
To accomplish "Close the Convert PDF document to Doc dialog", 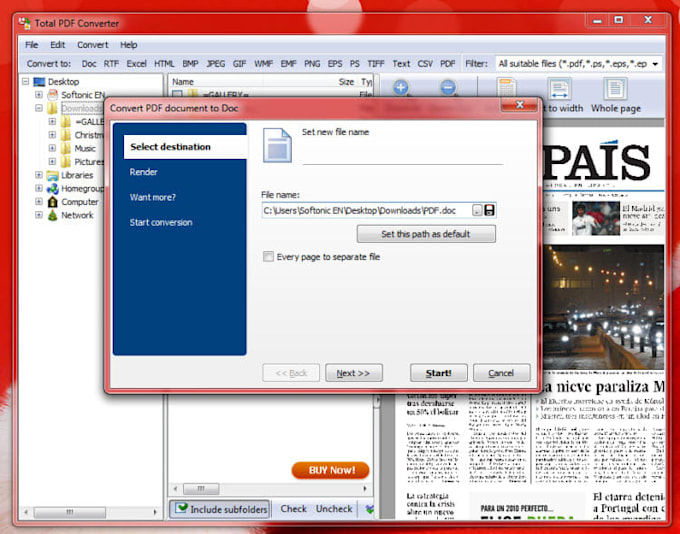I will (x=520, y=105).
